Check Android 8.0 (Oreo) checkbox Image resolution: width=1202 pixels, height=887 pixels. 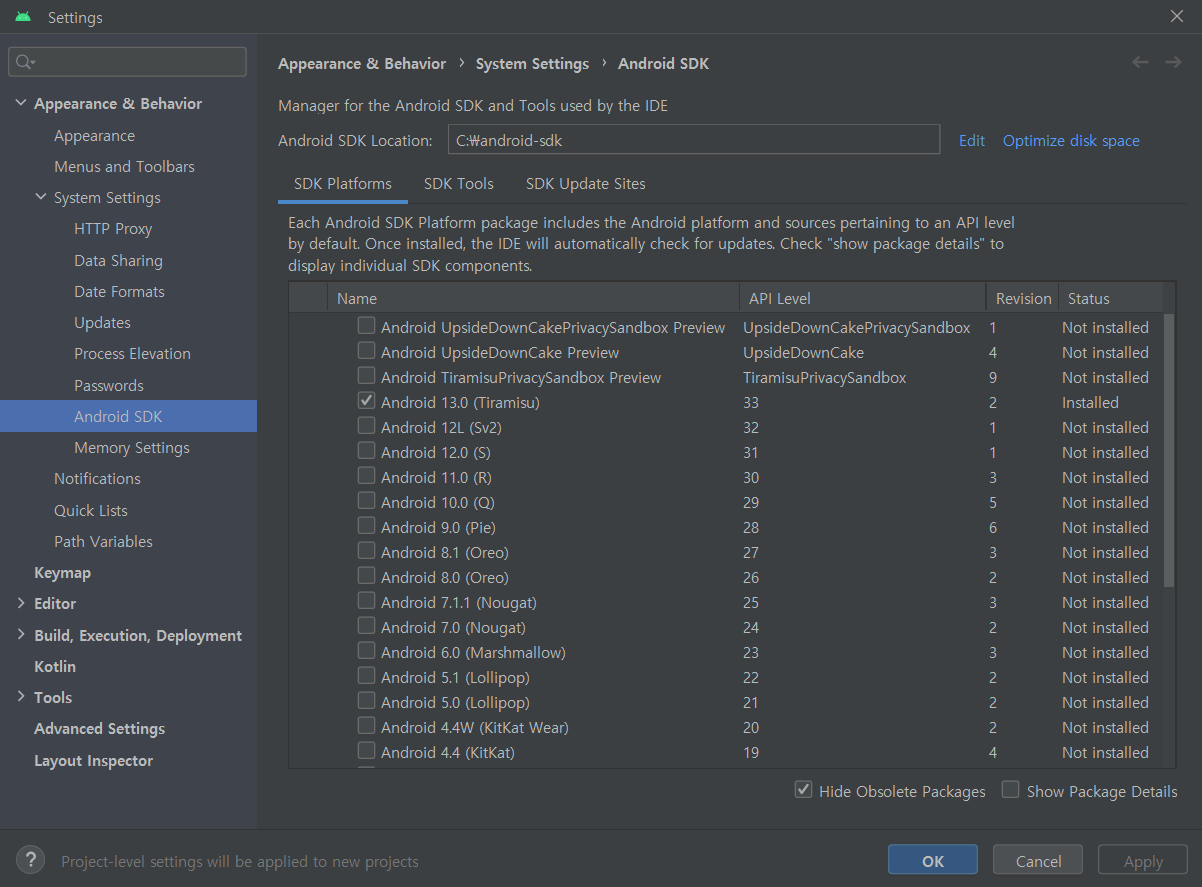pos(367,576)
